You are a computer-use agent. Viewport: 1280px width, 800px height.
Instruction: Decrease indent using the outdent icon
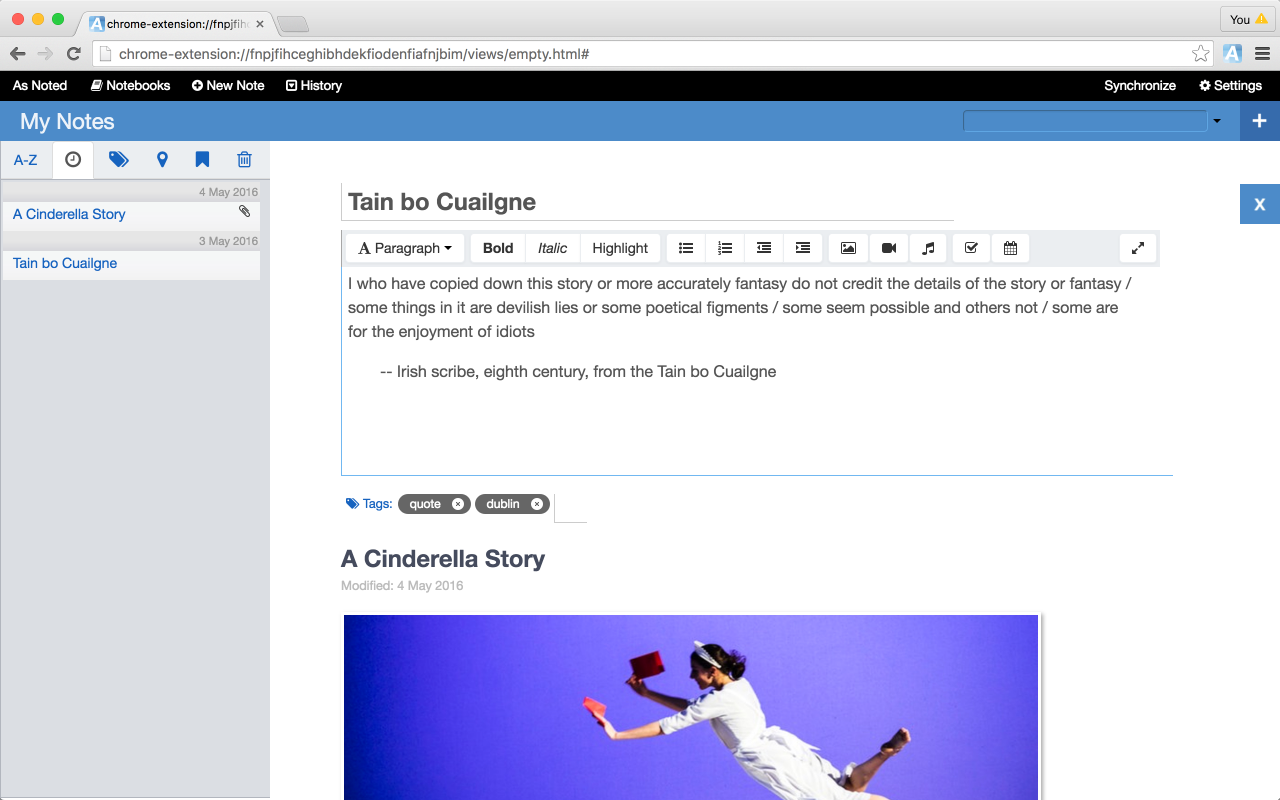(x=764, y=248)
